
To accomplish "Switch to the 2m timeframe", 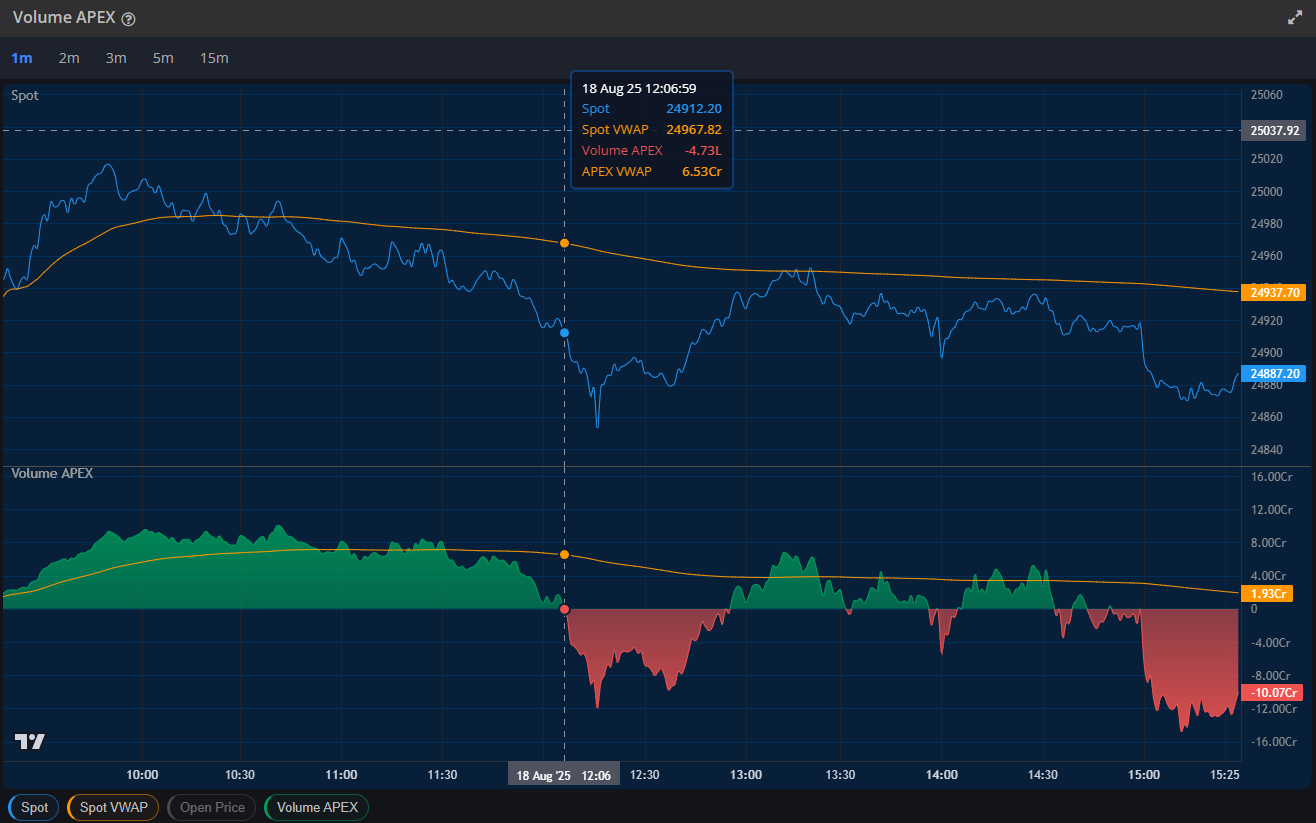I will [69, 58].
